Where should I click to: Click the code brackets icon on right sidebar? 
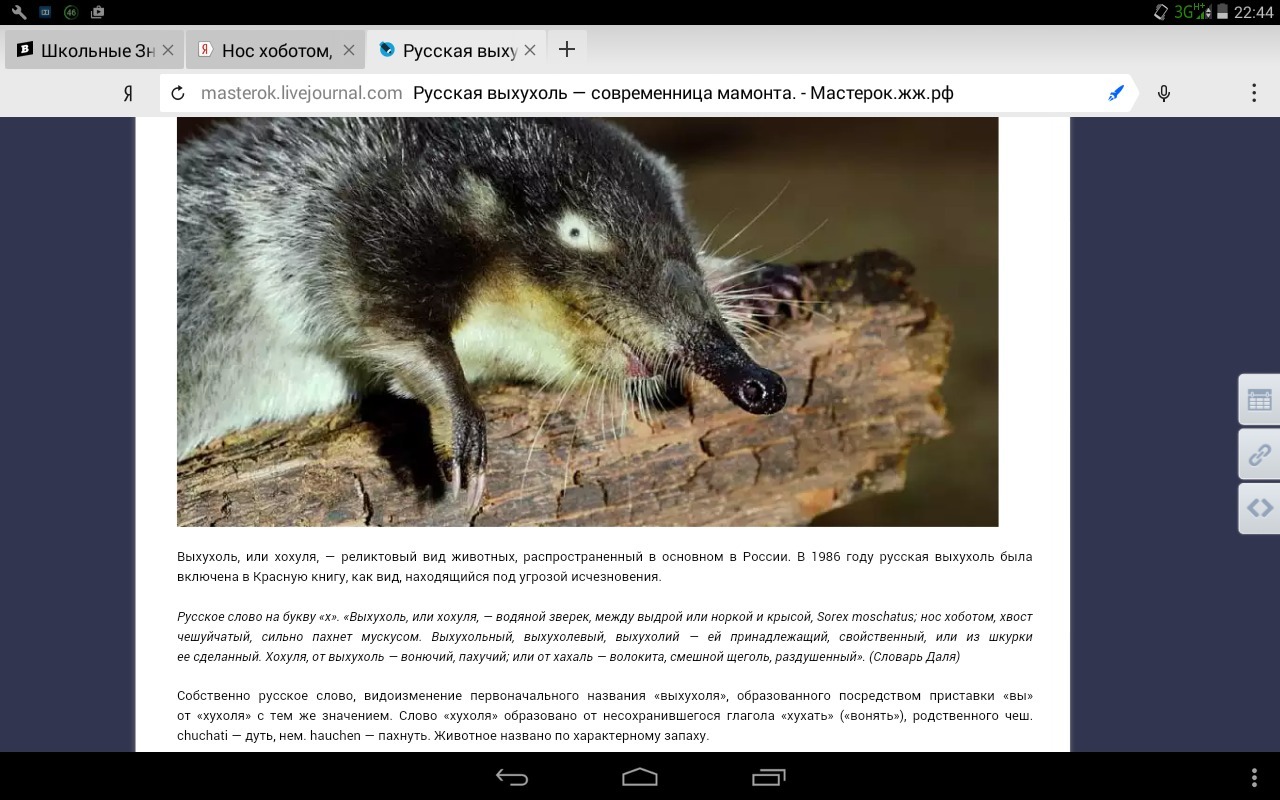[1259, 508]
